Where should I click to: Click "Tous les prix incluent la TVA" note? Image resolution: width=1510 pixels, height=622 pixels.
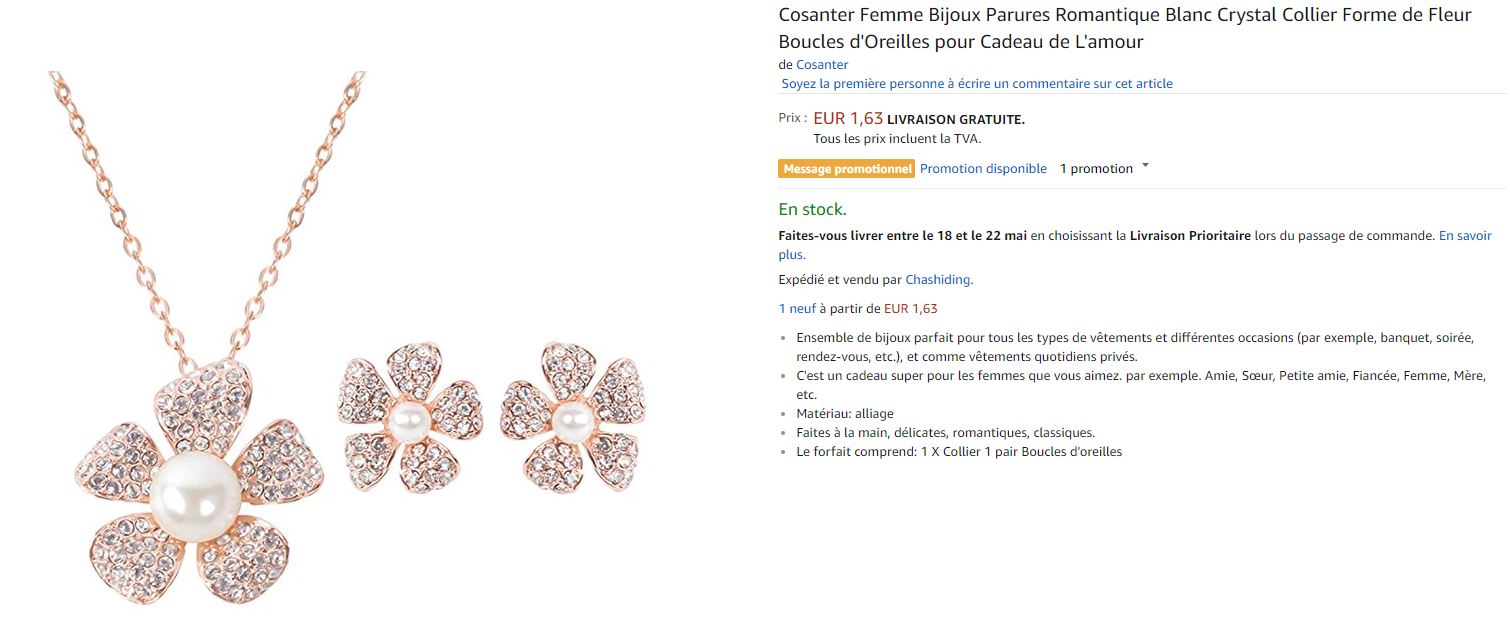(x=897, y=139)
